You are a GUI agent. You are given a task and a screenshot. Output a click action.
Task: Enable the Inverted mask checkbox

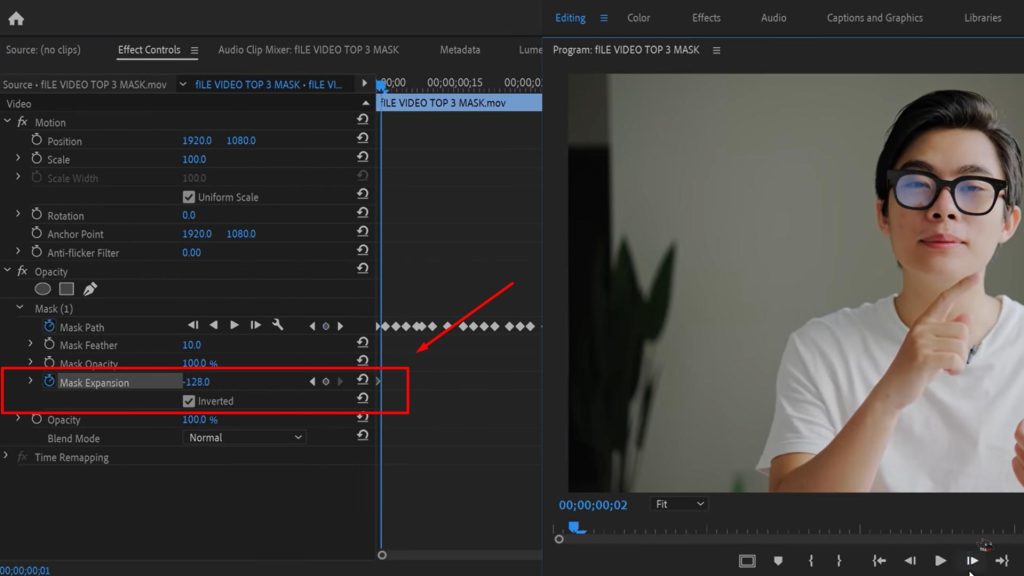pyautogui.click(x=189, y=401)
